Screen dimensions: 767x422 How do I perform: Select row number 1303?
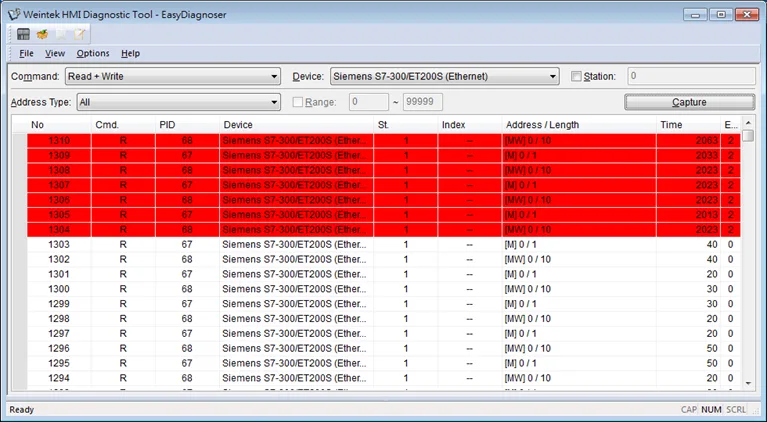tap(384, 244)
